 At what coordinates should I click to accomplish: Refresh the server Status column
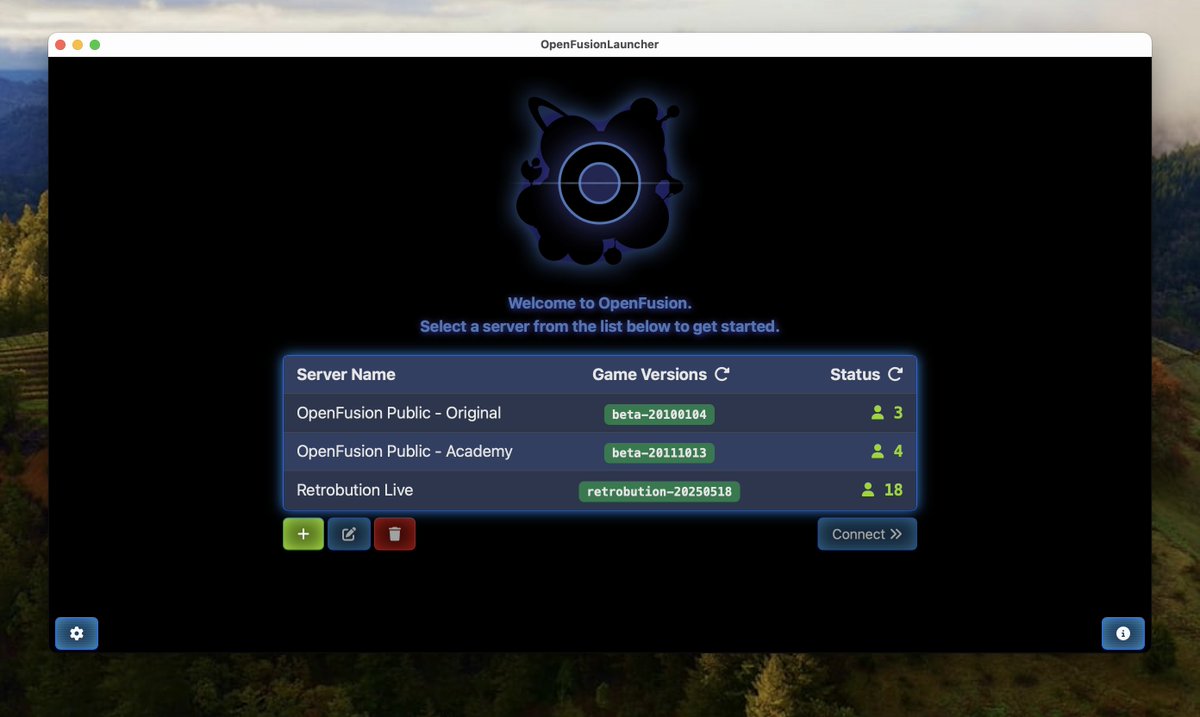coord(897,374)
